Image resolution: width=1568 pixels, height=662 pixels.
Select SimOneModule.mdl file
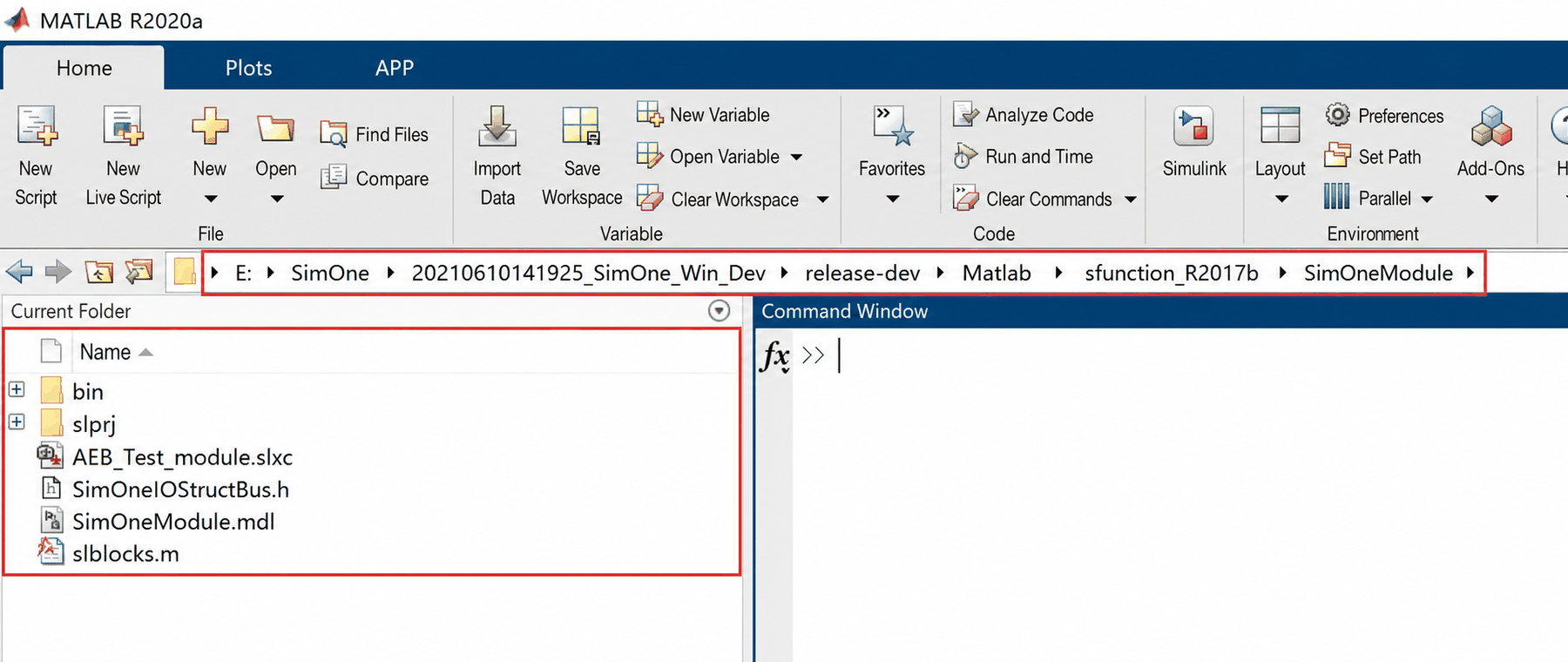(x=173, y=521)
